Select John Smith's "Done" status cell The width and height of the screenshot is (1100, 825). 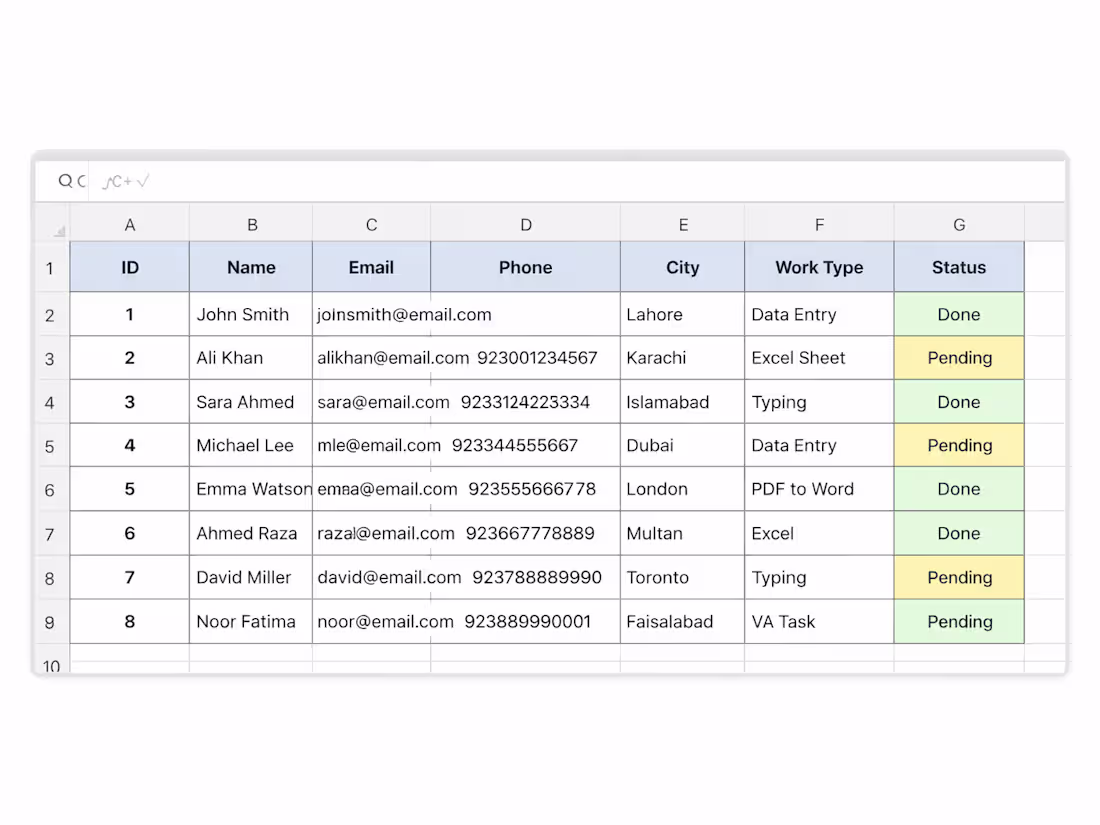pyautogui.click(x=959, y=314)
